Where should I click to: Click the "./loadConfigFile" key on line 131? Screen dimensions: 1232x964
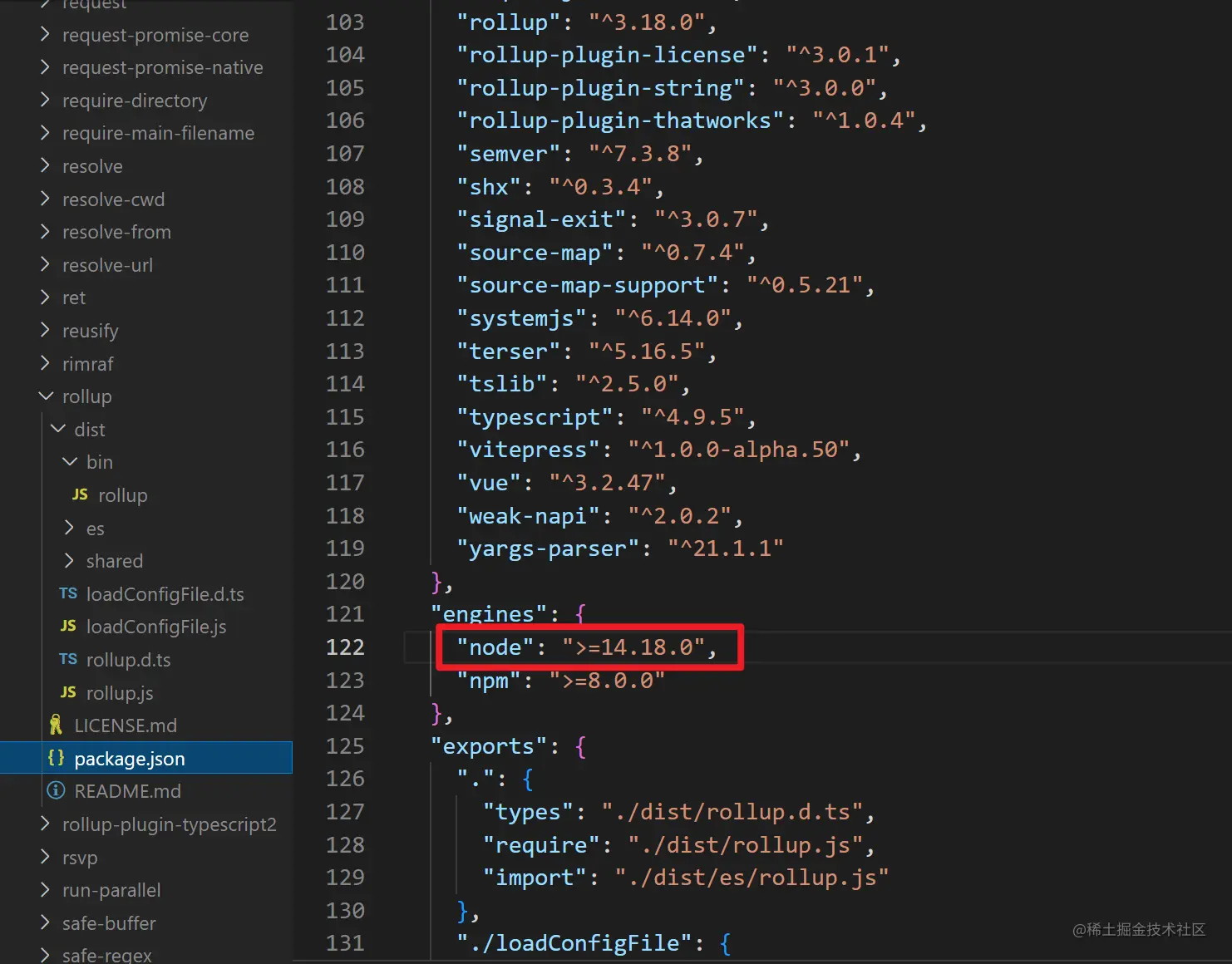click(574, 943)
